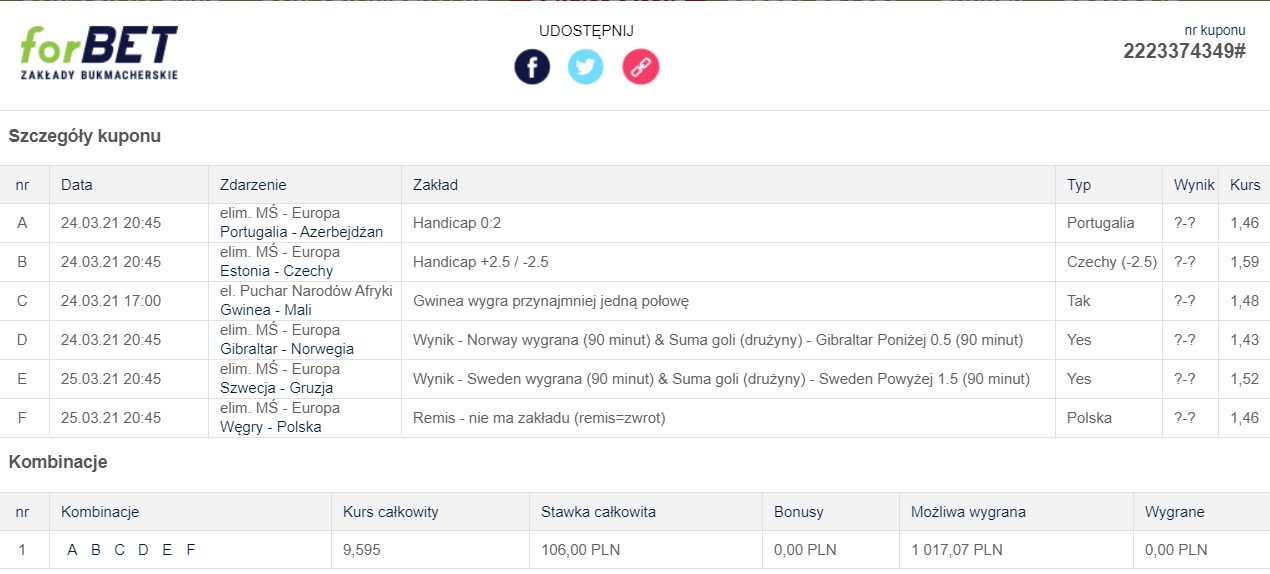The image size is (1270, 574).
Task: Open Węgry - Polska event
Action: coord(271,427)
